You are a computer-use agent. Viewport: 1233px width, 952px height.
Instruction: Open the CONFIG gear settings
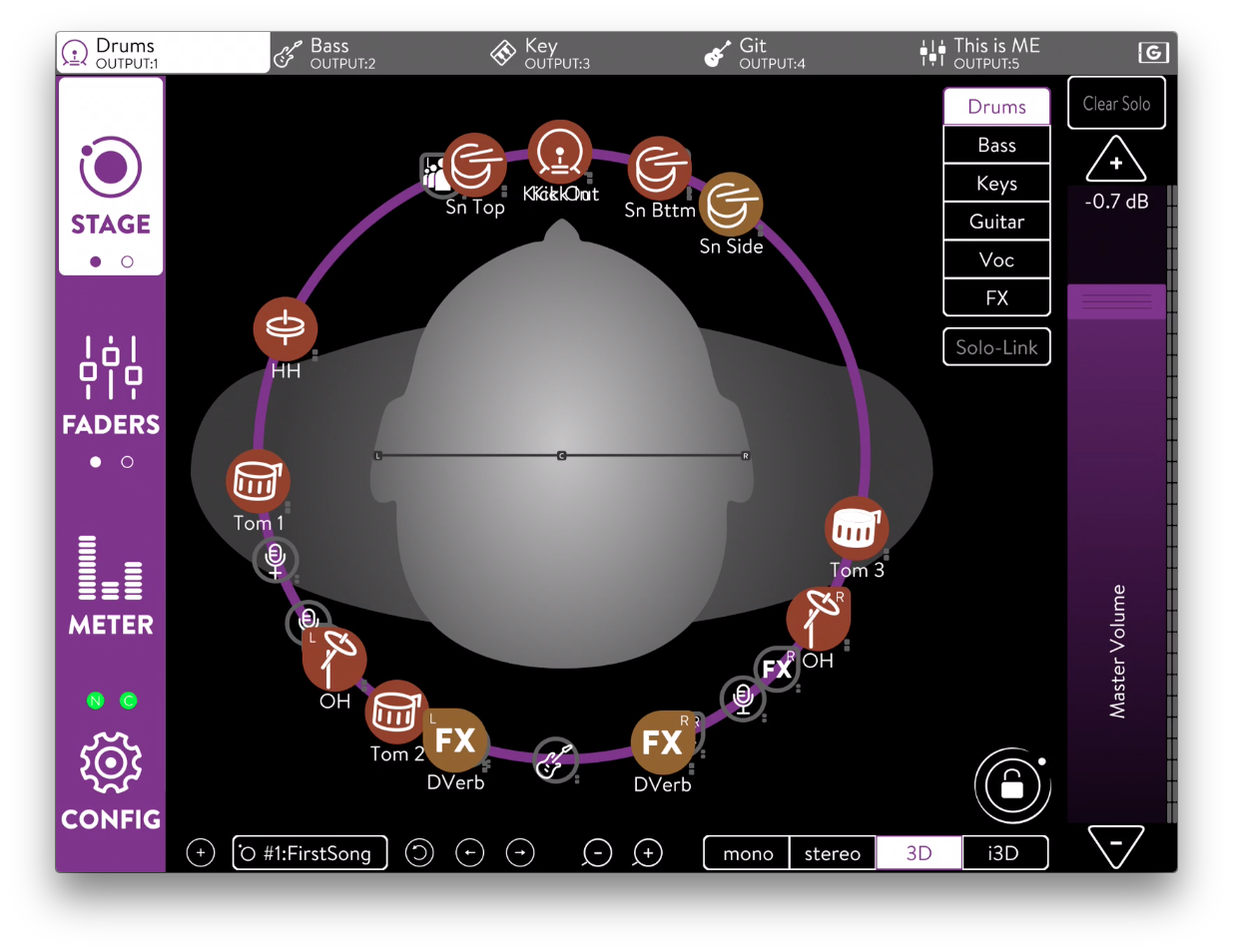111,780
